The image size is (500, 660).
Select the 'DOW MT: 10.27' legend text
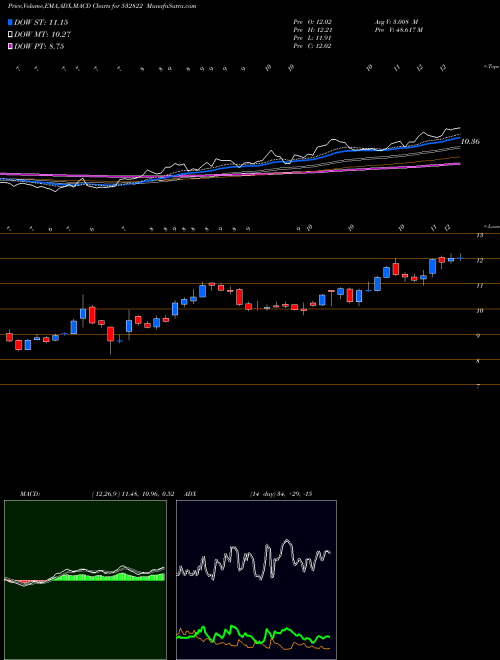(x=43, y=35)
